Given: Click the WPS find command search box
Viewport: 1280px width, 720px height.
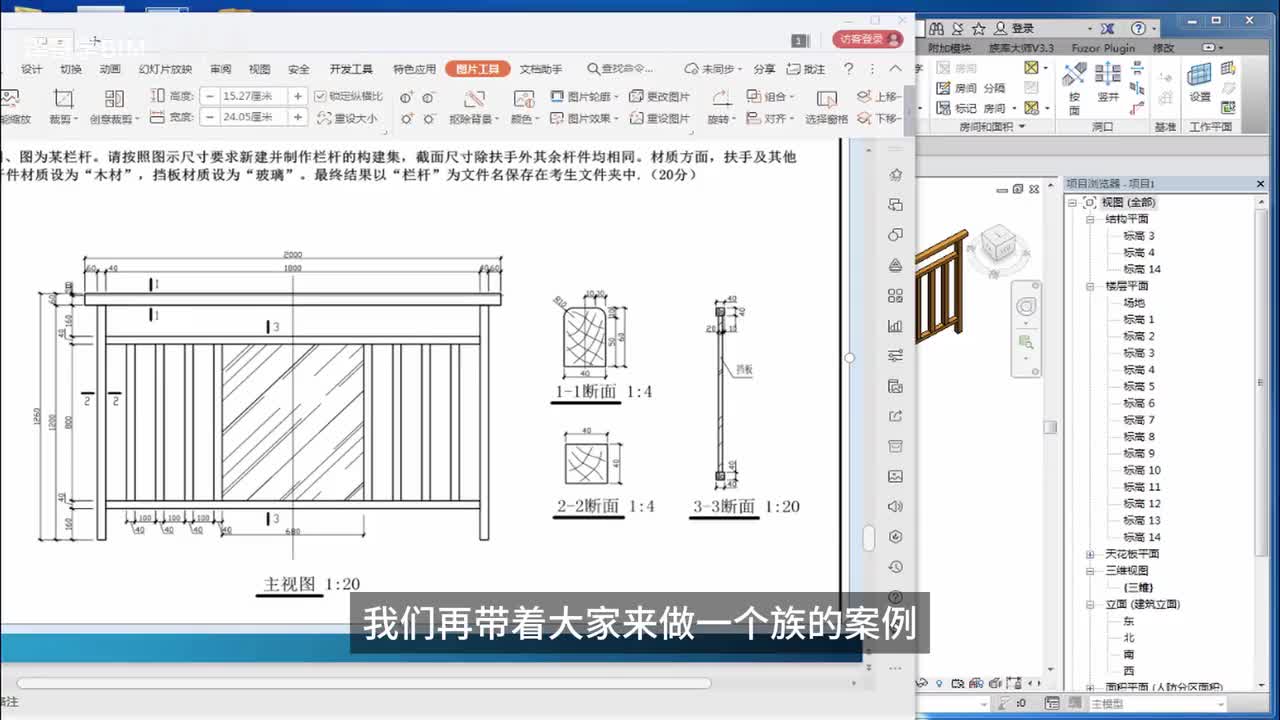Looking at the screenshot, I should (622, 69).
